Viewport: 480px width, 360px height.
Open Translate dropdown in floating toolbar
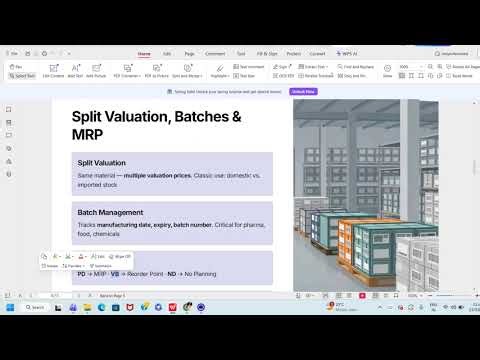point(73,266)
